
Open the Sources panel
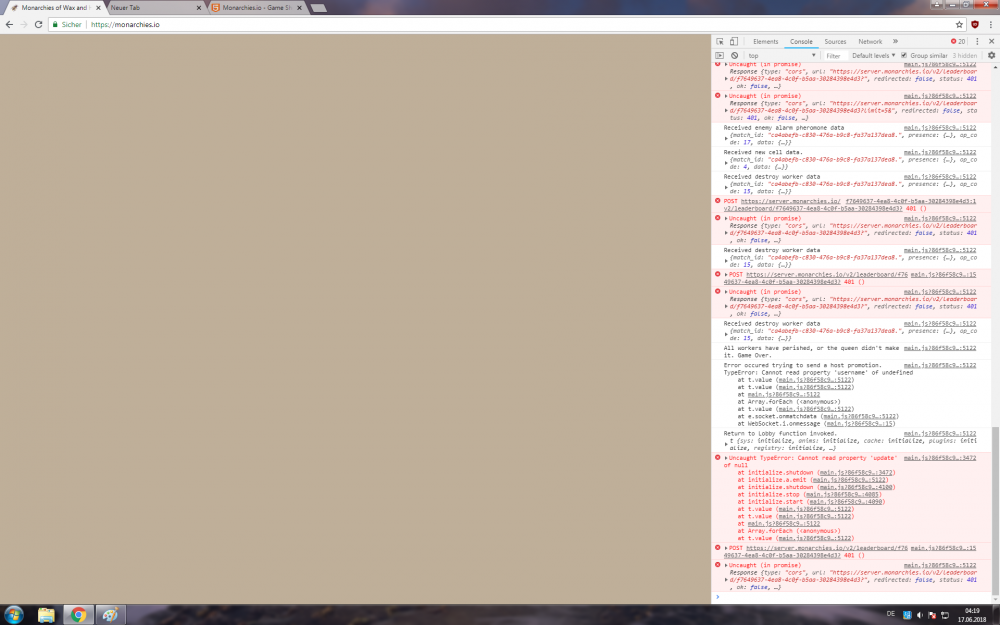(835, 41)
